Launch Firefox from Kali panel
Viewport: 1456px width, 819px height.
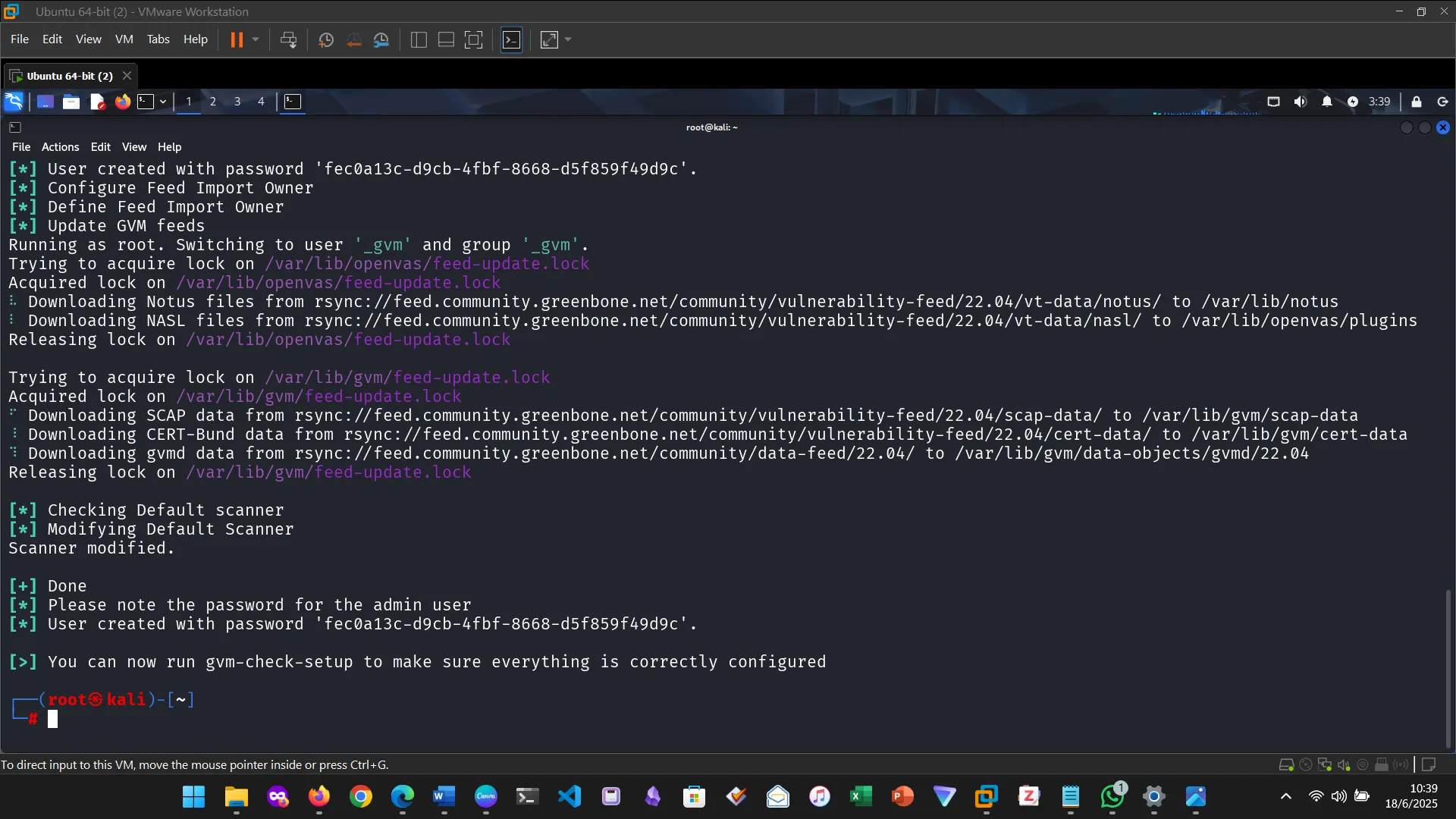(x=122, y=102)
